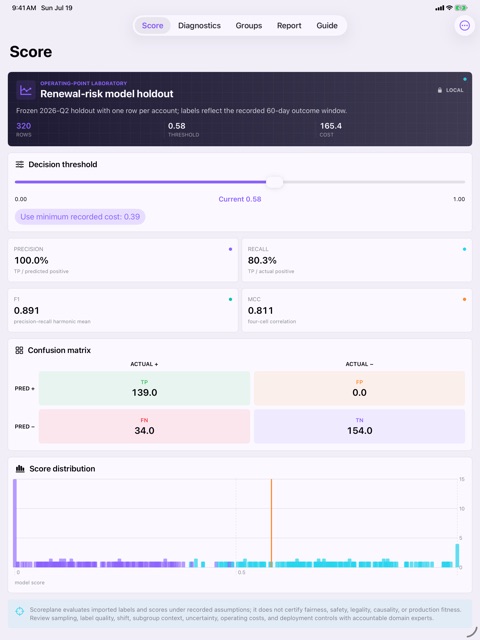Viewport: 480px width, 640px height.
Task: Click the Confusion matrix grid icon
Action: coord(19,350)
